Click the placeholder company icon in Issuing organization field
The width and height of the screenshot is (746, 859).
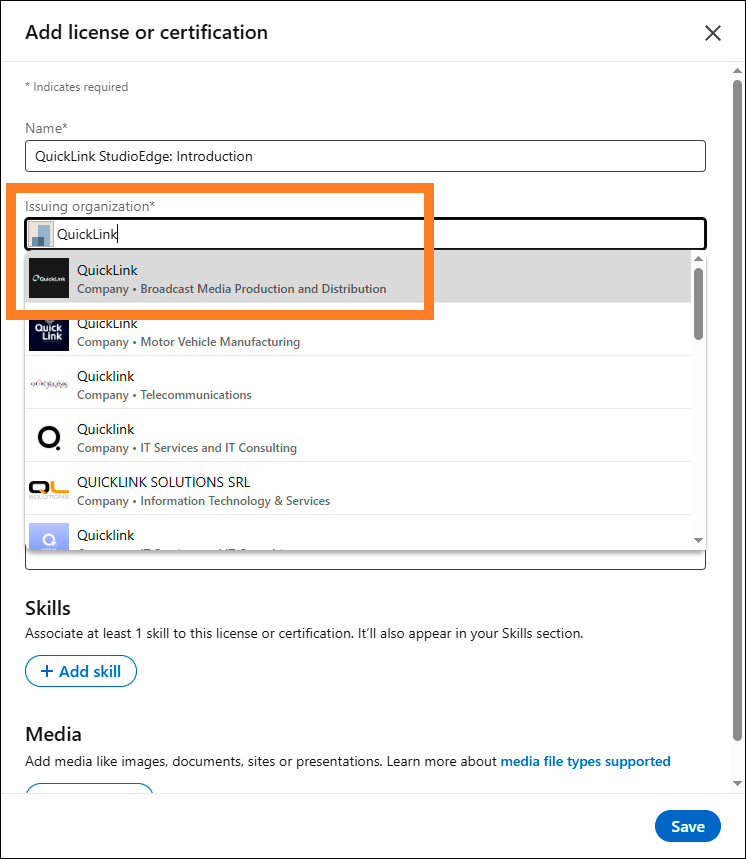41,234
